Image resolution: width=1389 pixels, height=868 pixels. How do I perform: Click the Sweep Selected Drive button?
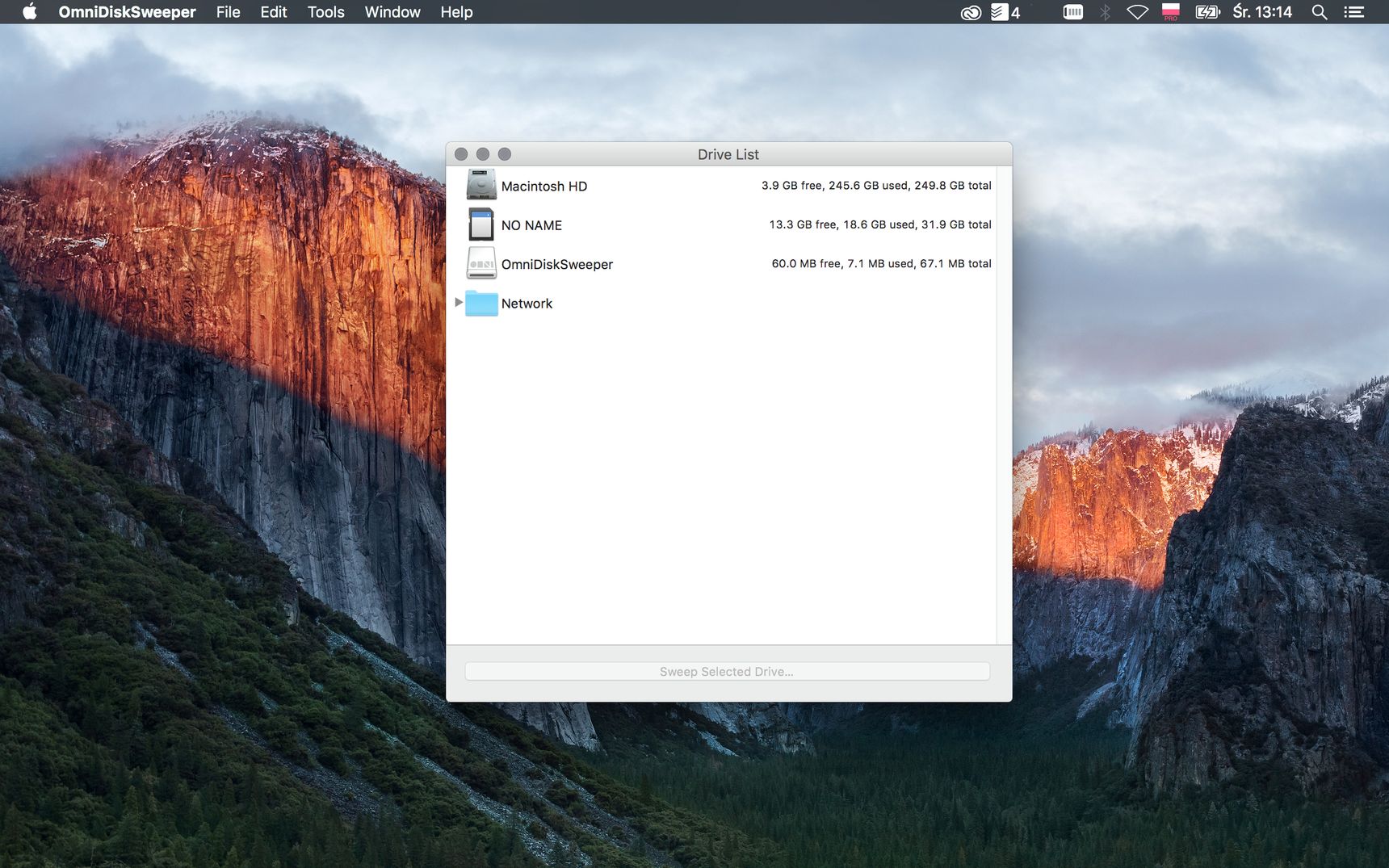727,671
